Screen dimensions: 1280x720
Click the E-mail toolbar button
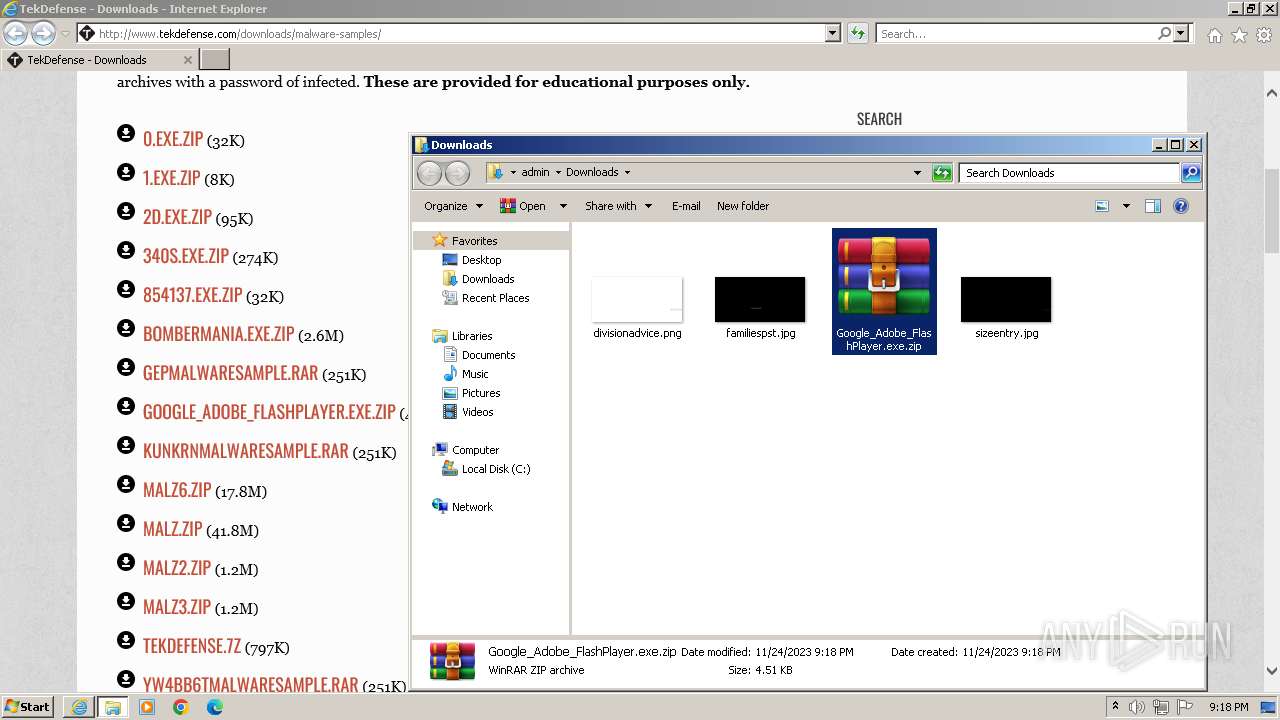pos(686,206)
